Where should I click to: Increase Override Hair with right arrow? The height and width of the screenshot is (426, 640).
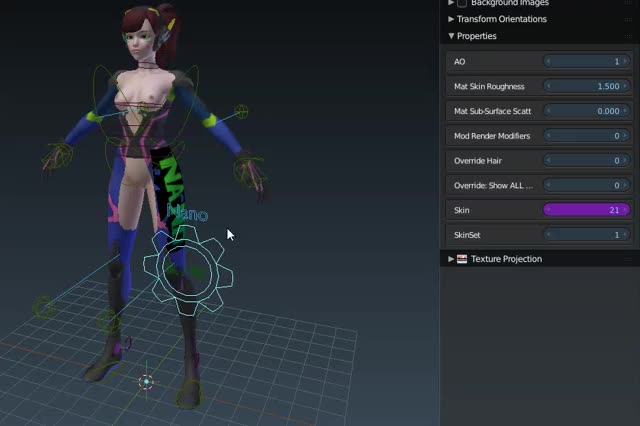pos(625,161)
